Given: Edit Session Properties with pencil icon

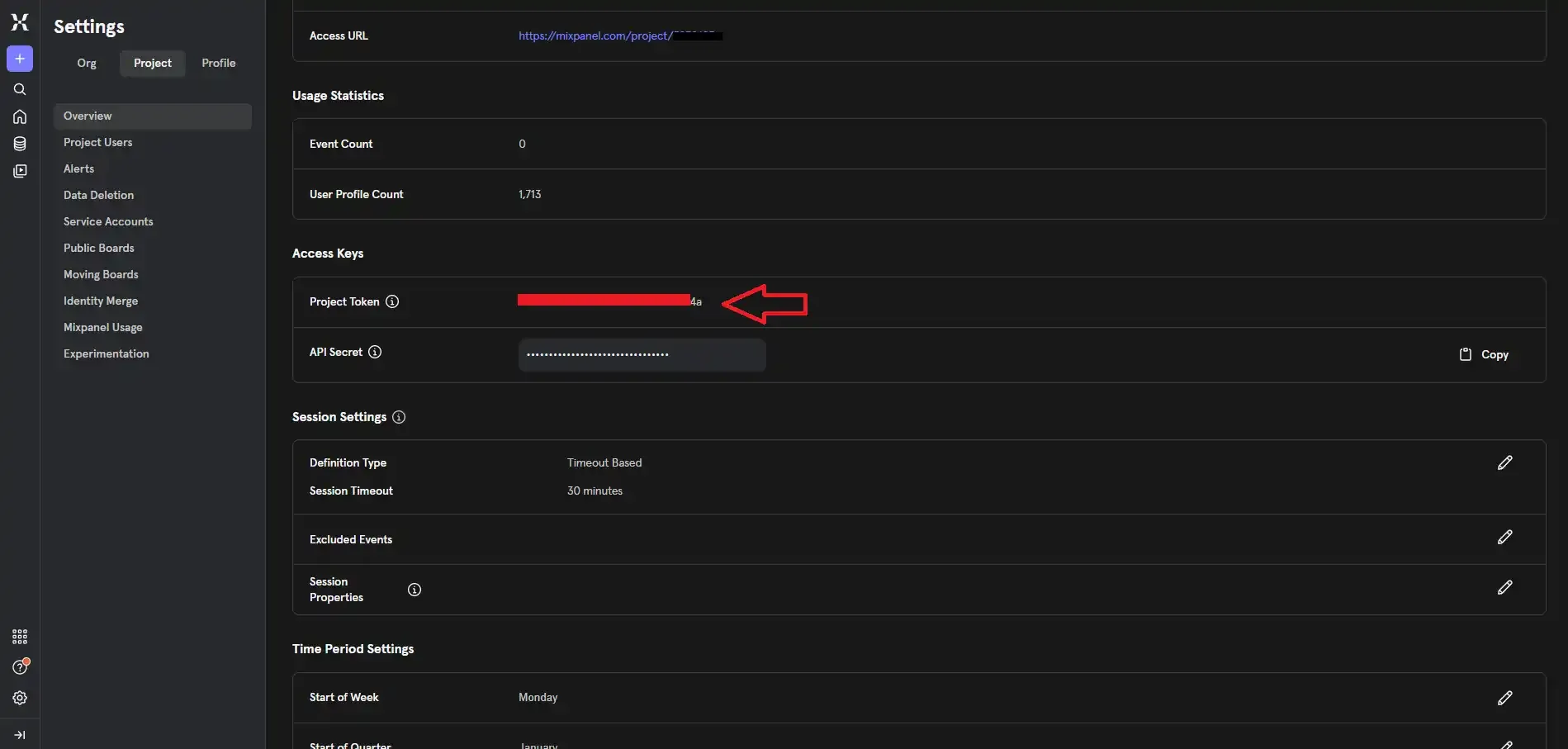Looking at the screenshot, I should point(1504,587).
